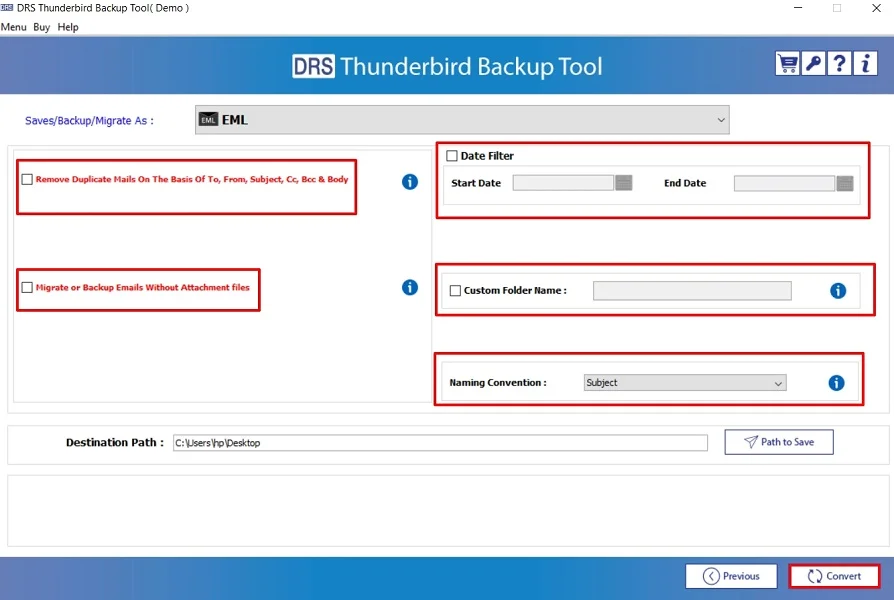Click info icon next to Naming Convention
This screenshot has width=894, height=600.
[x=837, y=382]
